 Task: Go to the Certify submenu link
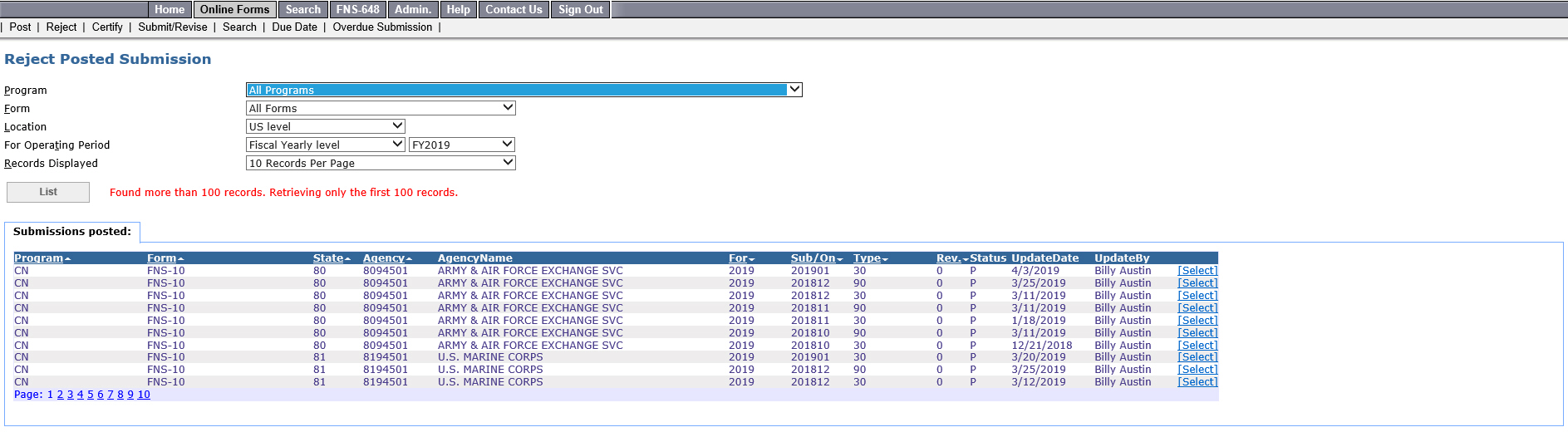click(107, 27)
